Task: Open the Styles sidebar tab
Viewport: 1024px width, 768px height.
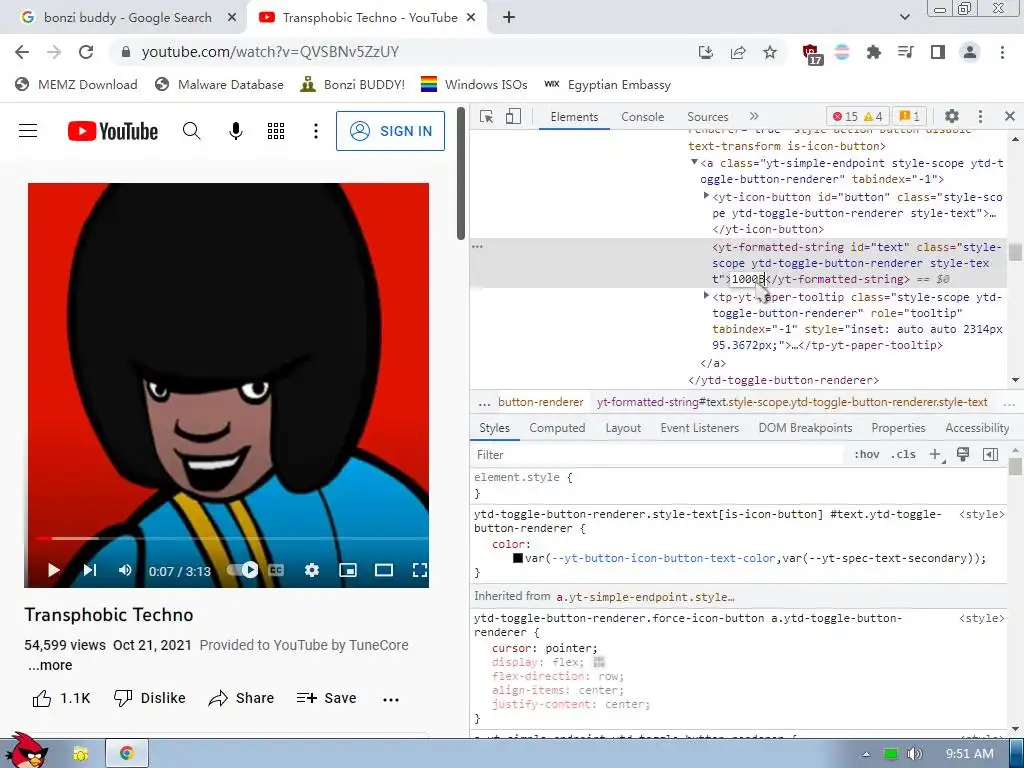Action: 494,428
